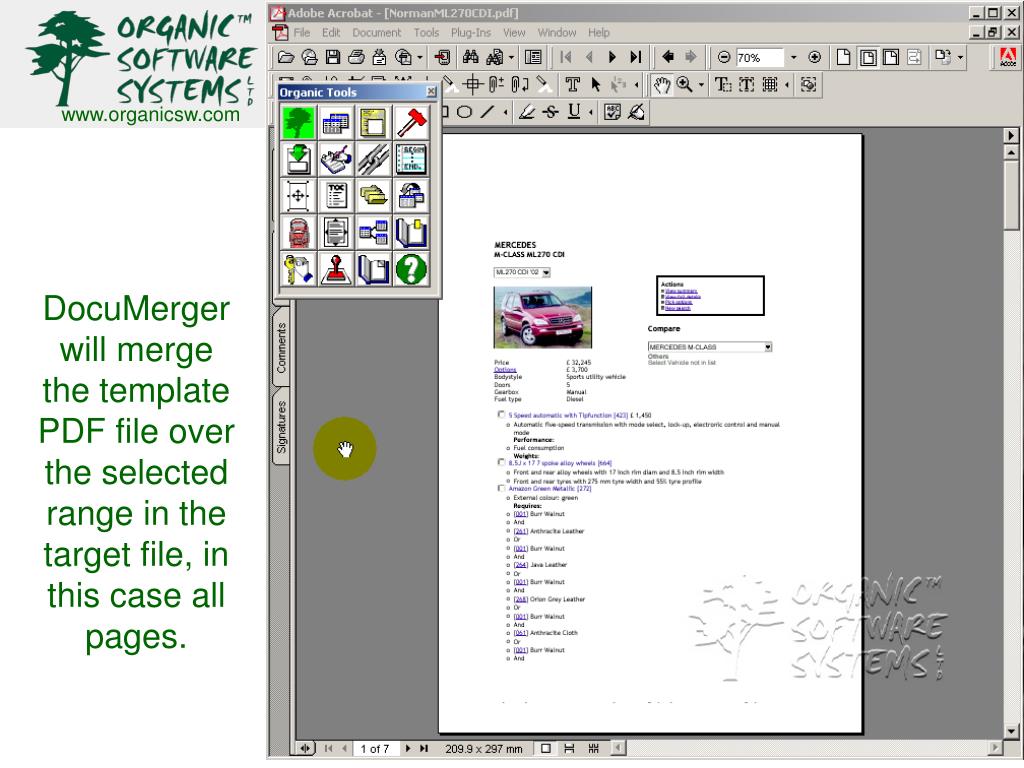Open the zoom percentage dropdown arrow
The height and width of the screenshot is (768, 1024).
point(793,57)
